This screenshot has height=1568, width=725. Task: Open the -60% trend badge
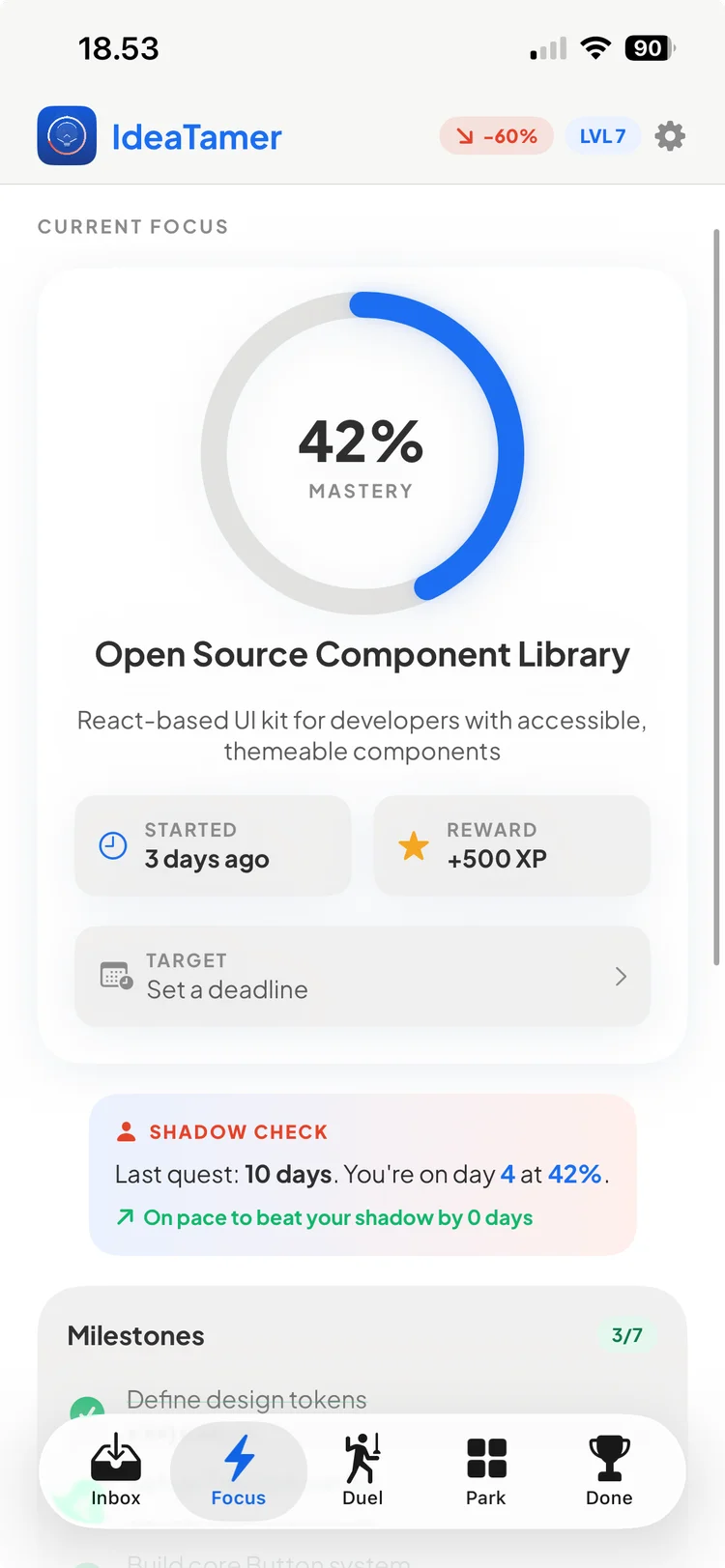496,136
